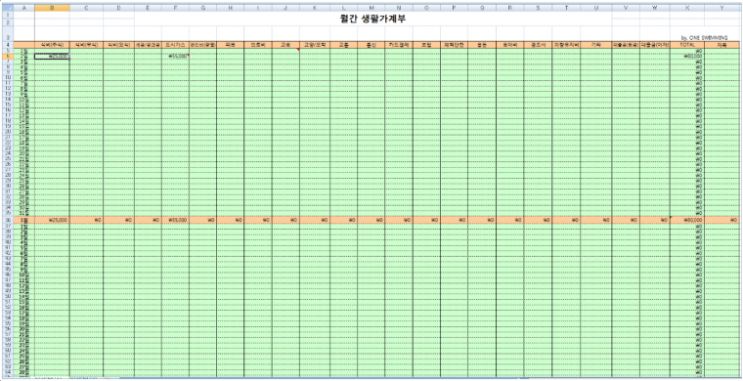
Task: Select column O header
Action: 426,8
